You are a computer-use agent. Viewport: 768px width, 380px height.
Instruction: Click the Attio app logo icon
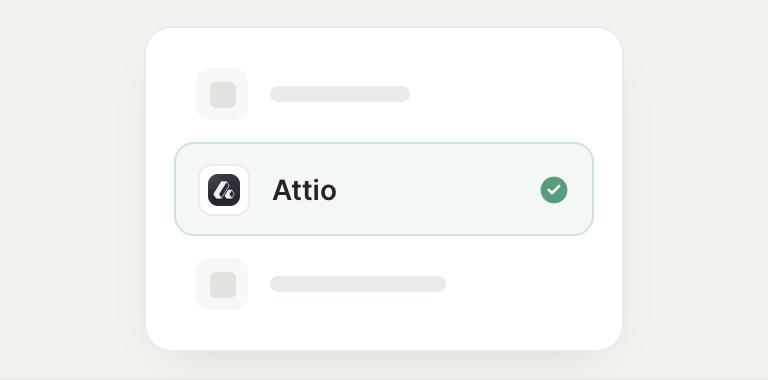[x=224, y=190]
